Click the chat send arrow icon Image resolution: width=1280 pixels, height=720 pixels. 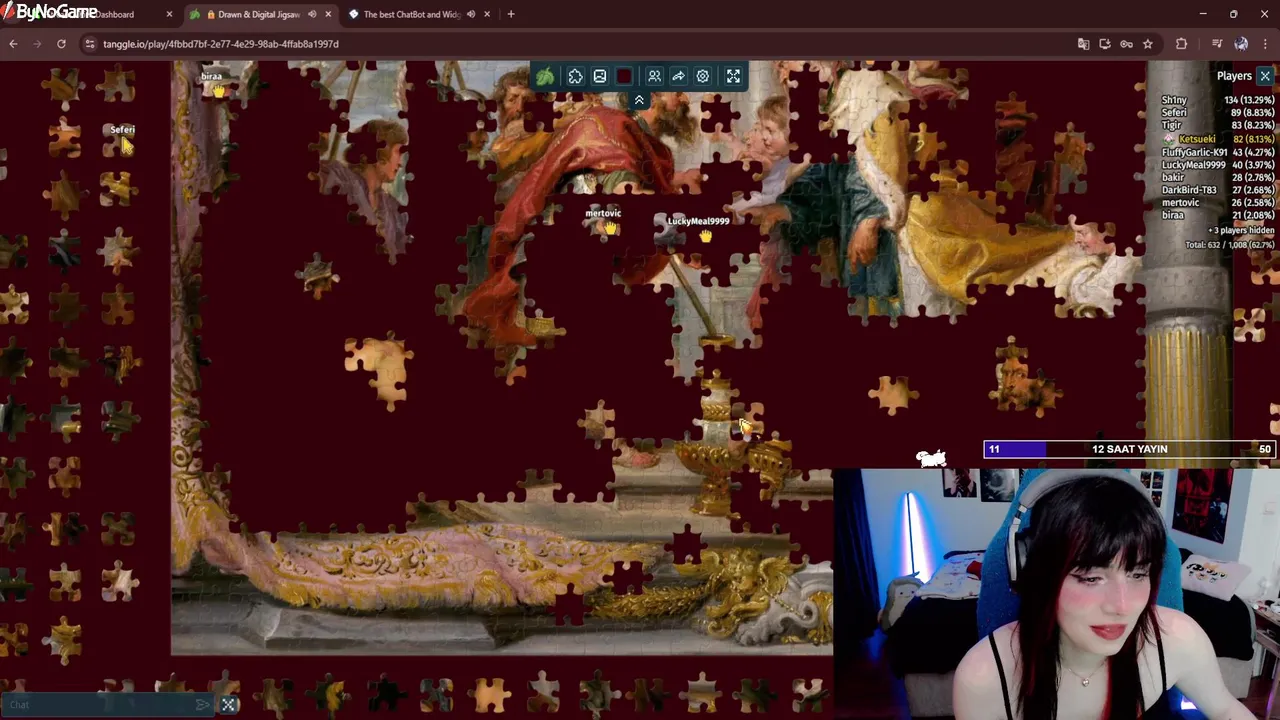point(203,705)
